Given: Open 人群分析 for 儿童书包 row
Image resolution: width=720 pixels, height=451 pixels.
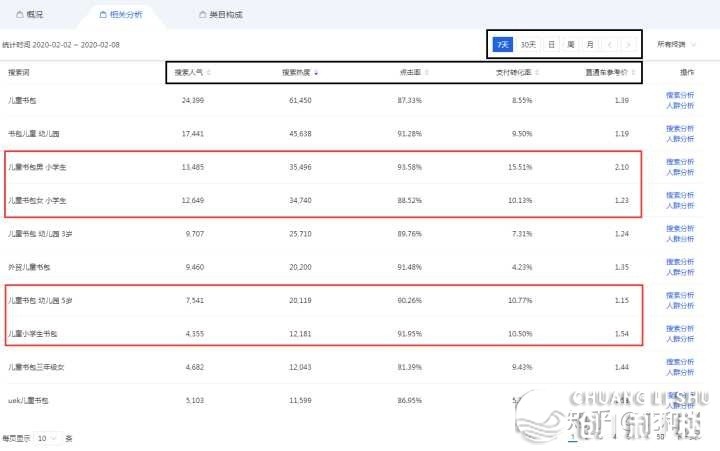Looking at the screenshot, I should pyautogui.click(x=680, y=106).
